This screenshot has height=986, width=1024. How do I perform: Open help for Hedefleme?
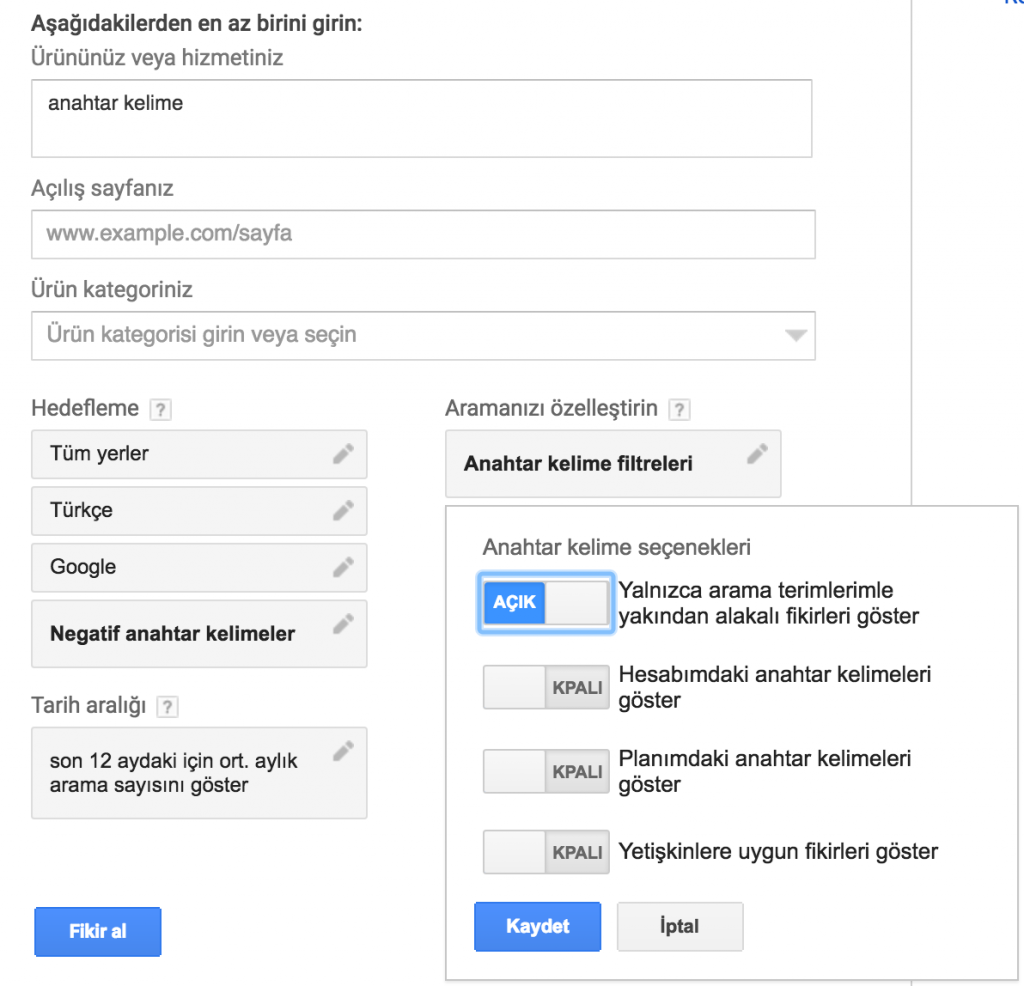coord(160,408)
